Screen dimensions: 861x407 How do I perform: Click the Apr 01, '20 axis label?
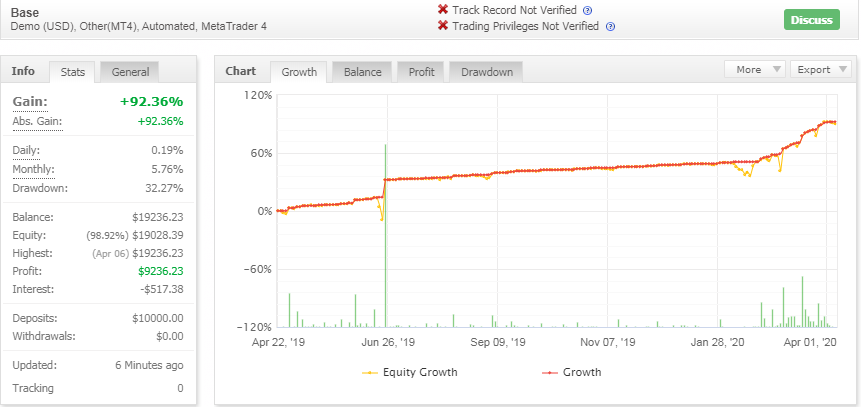(810, 342)
